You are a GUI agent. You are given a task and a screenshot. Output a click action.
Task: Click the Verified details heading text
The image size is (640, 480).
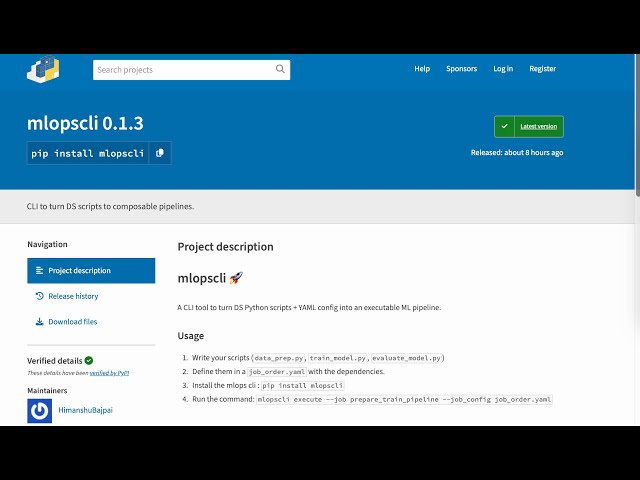click(x=55, y=361)
